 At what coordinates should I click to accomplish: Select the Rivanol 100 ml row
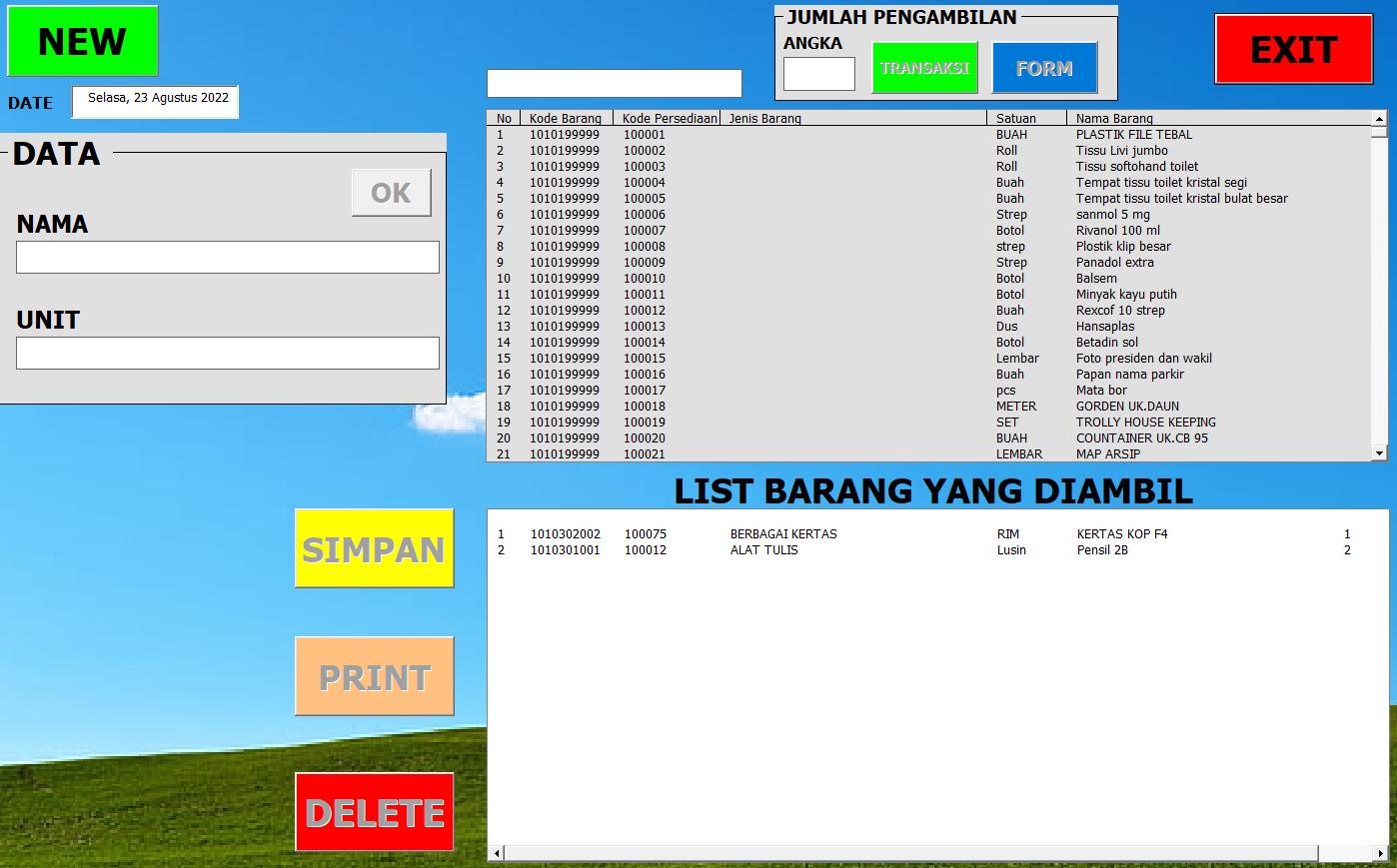click(x=929, y=231)
